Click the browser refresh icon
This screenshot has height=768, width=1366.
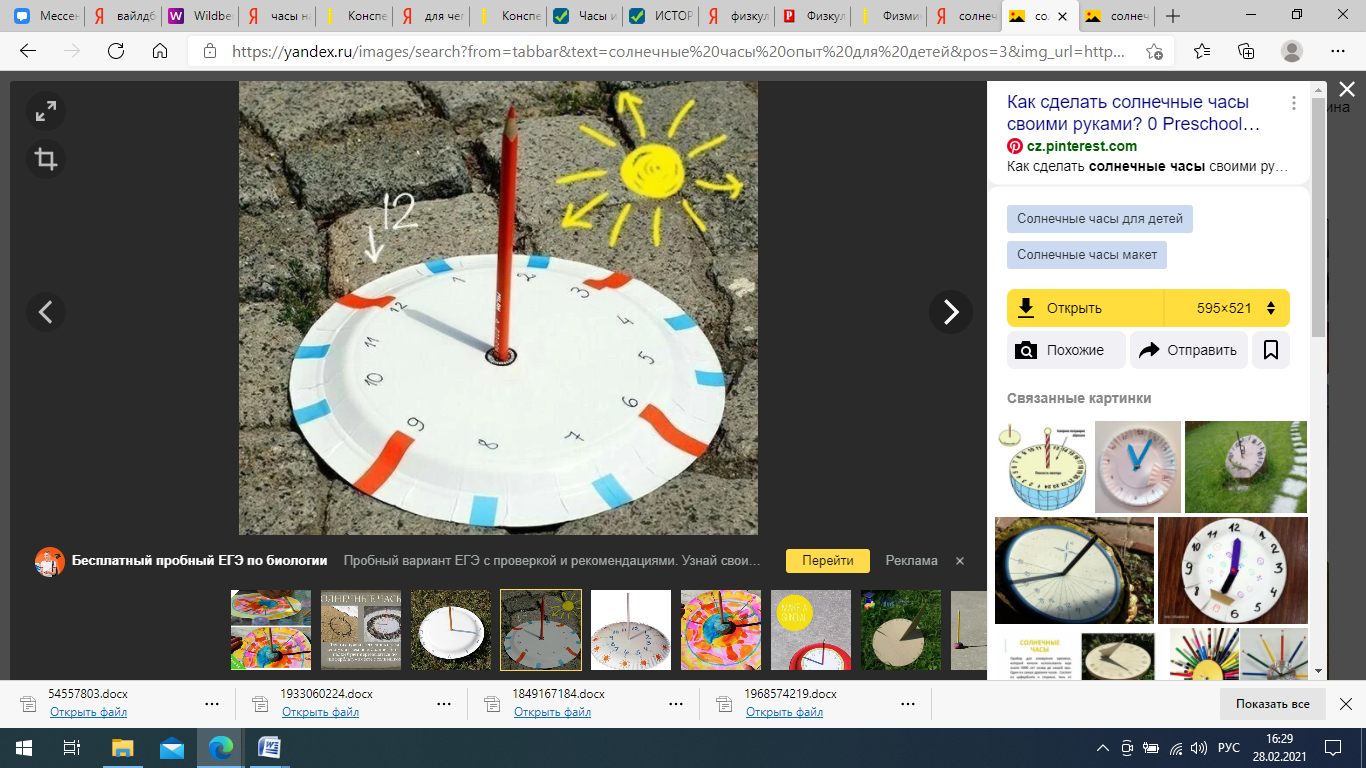click(x=116, y=51)
